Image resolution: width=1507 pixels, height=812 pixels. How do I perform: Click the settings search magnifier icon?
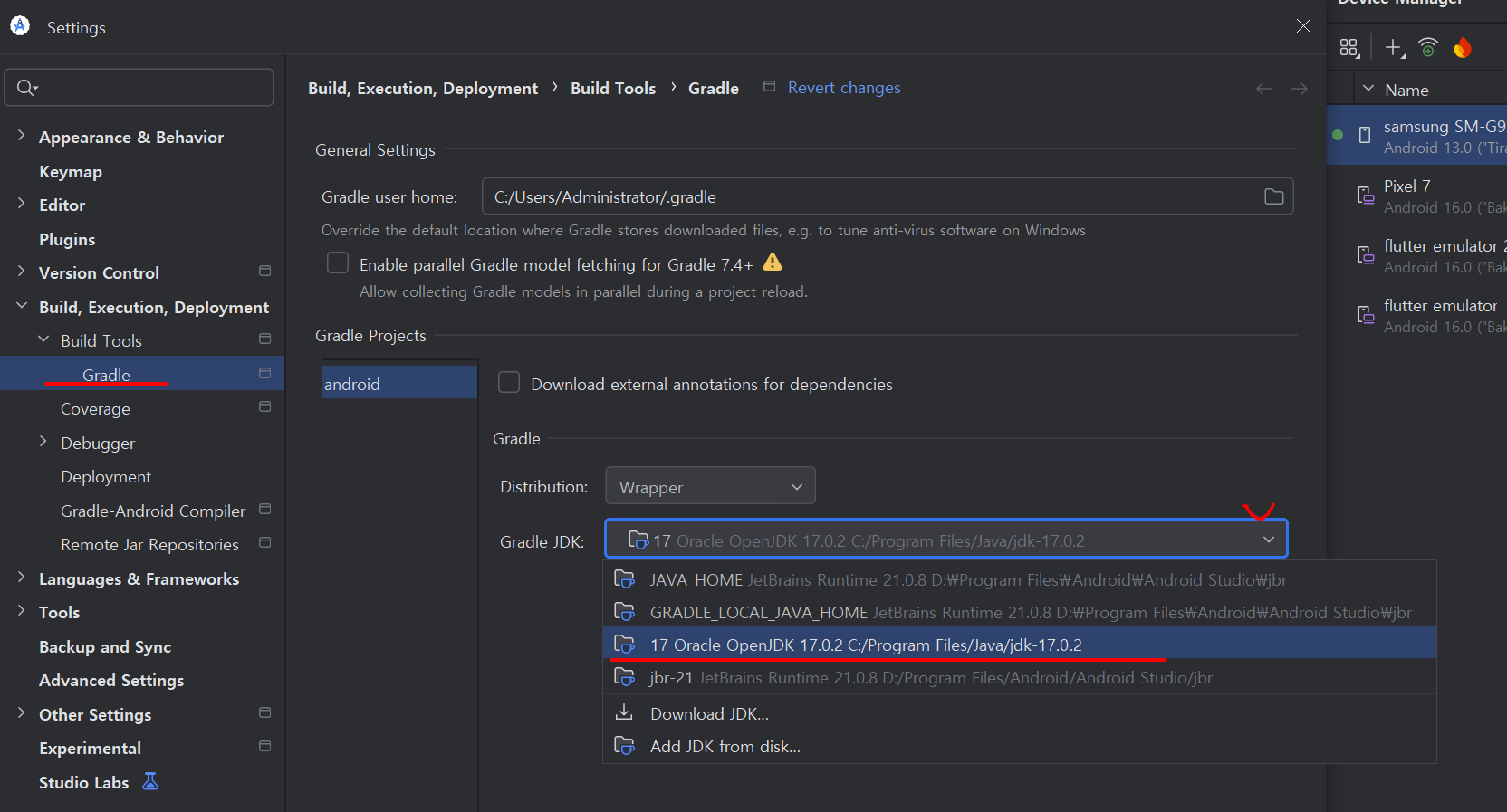click(26, 88)
